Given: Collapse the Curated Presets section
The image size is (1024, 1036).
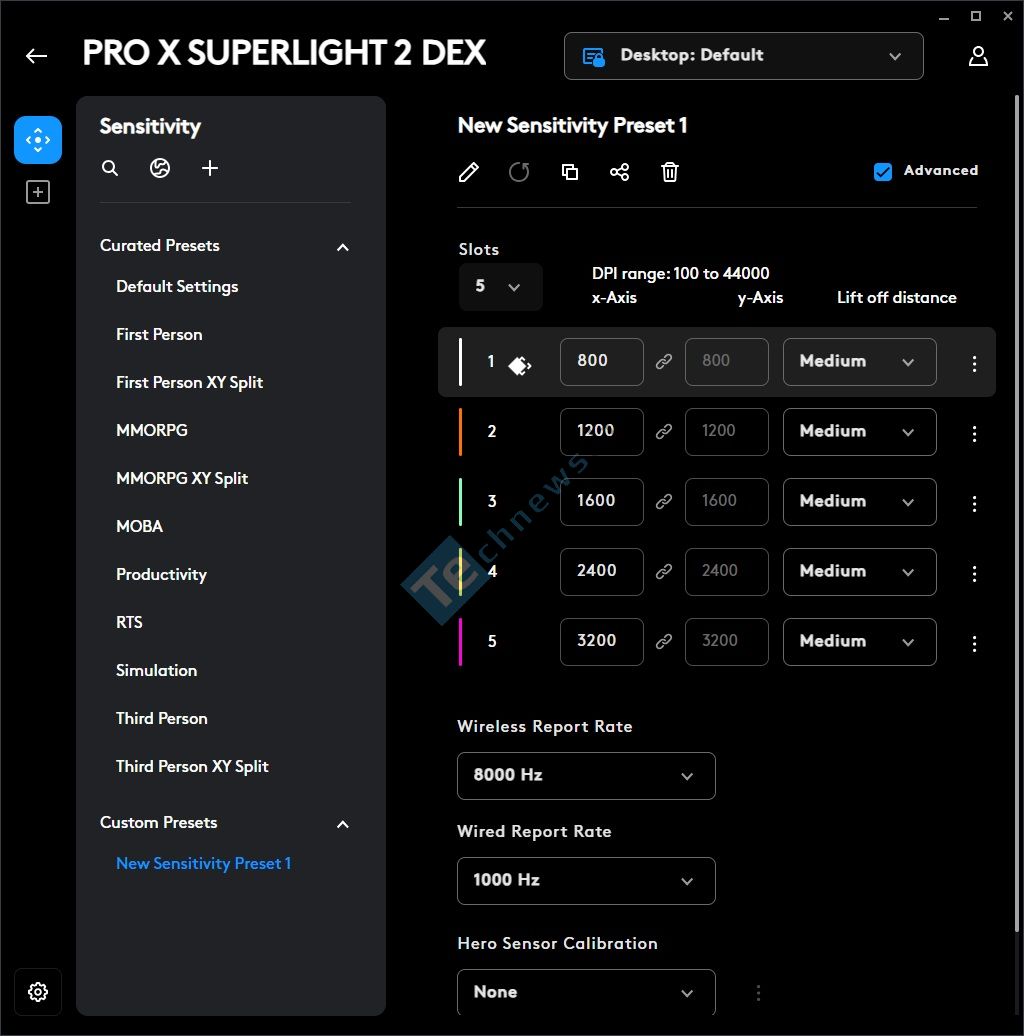Looking at the screenshot, I should coord(343,247).
